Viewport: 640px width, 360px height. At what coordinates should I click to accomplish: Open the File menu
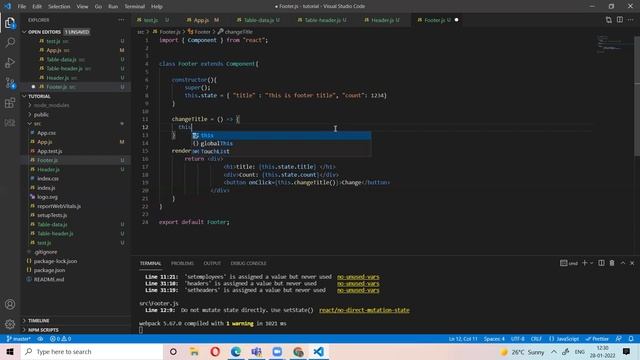(22, 6)
